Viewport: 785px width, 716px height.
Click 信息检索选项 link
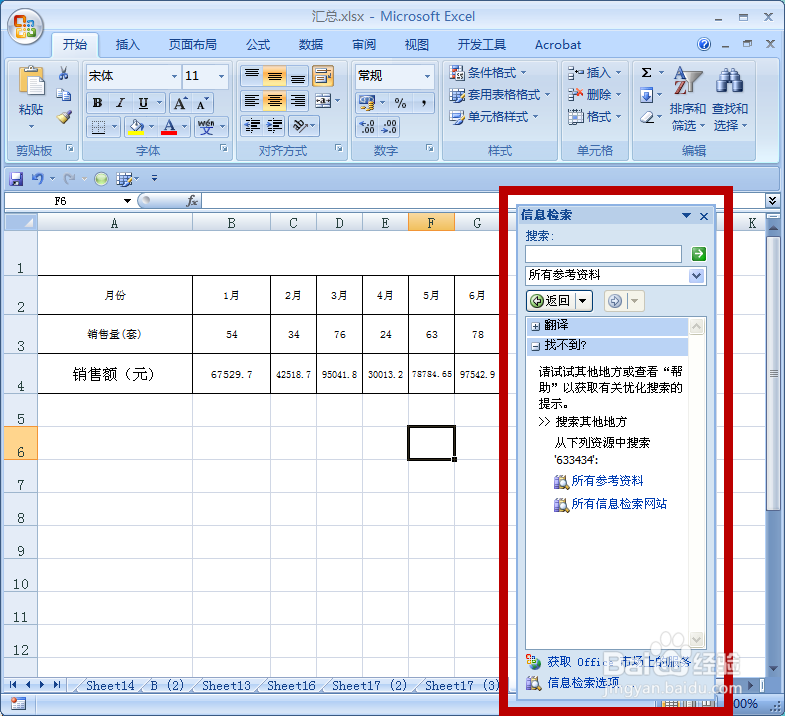click(583, 682)
